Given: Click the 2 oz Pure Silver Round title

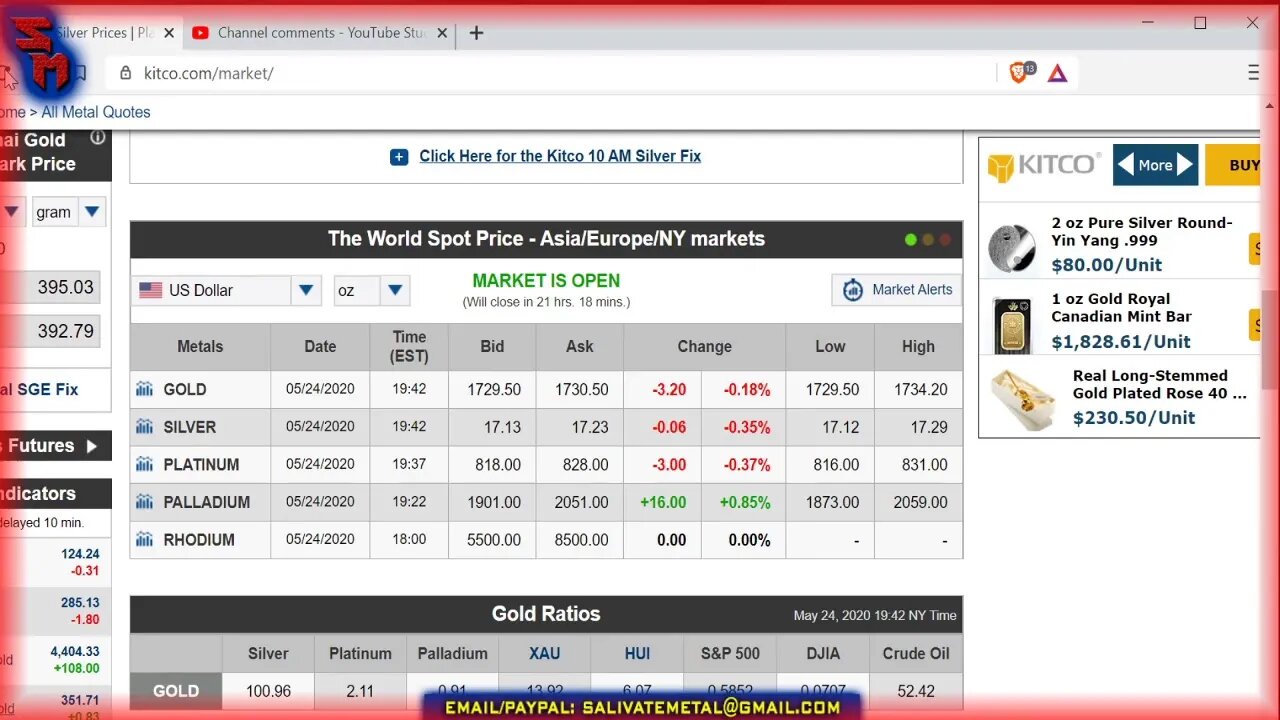Looking at the screenshot, I should (1142, 231).
